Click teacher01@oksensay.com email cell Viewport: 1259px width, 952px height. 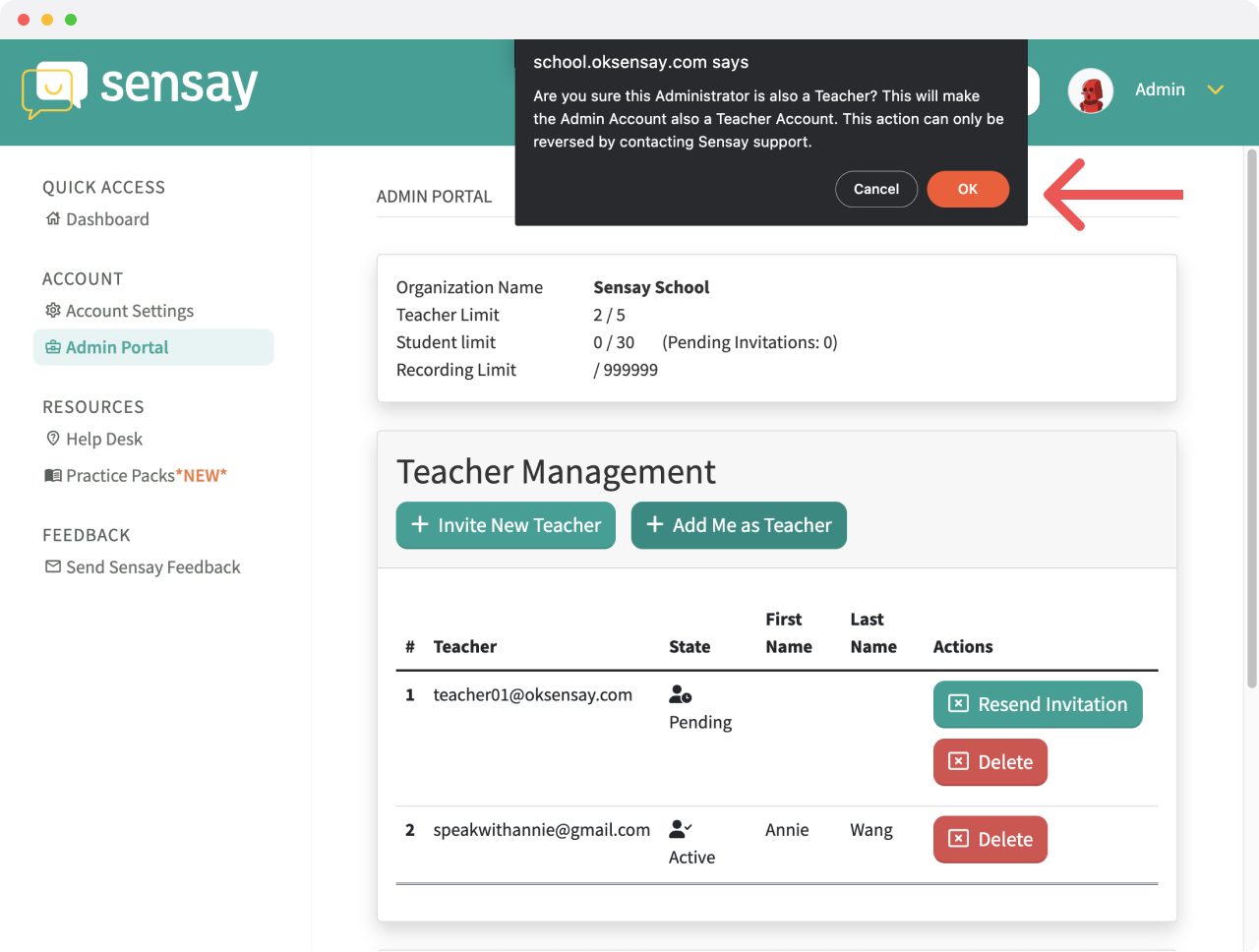coord(533,695)
